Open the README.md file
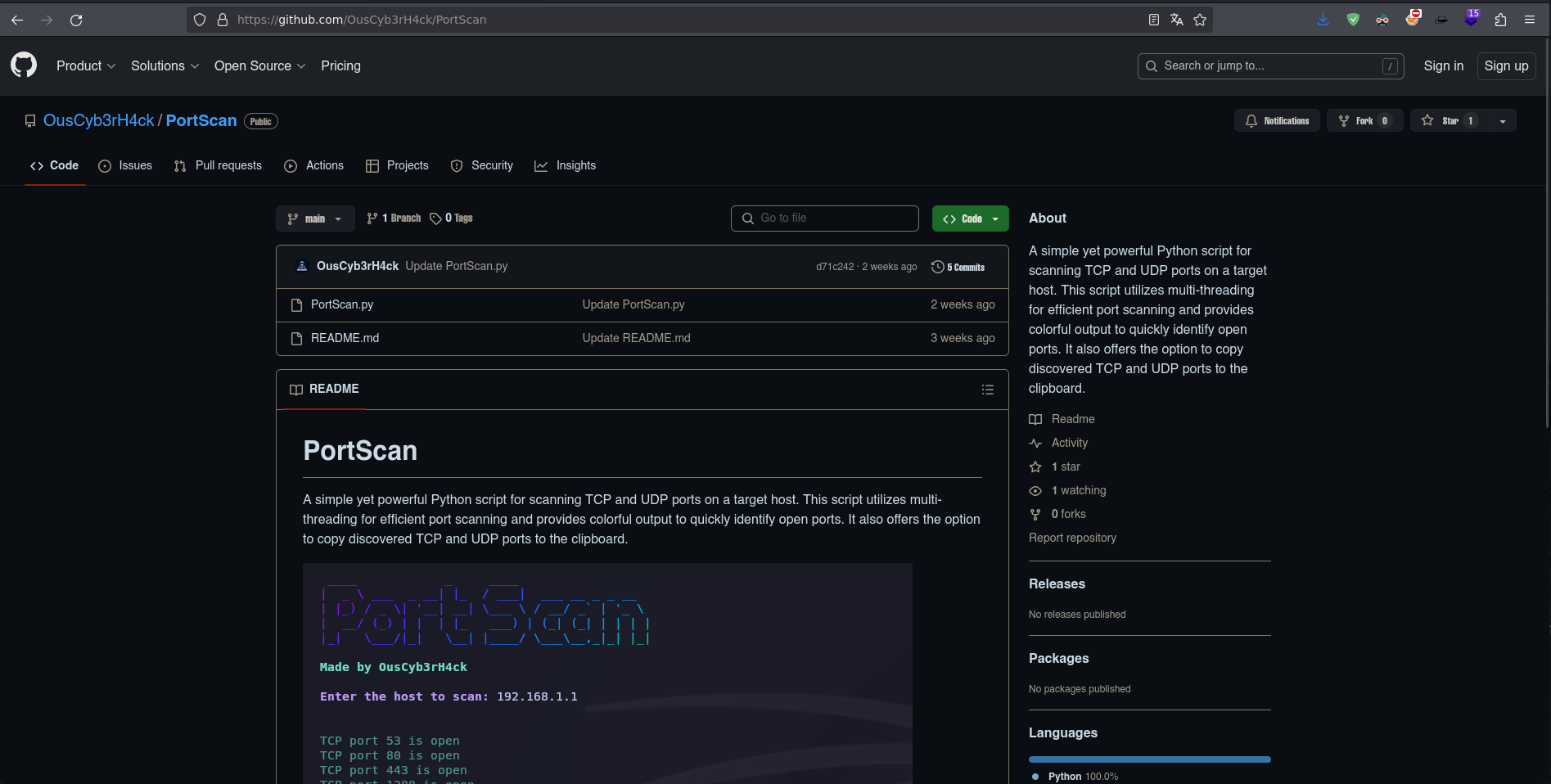Screen dimensions: 1551x784 345,338
